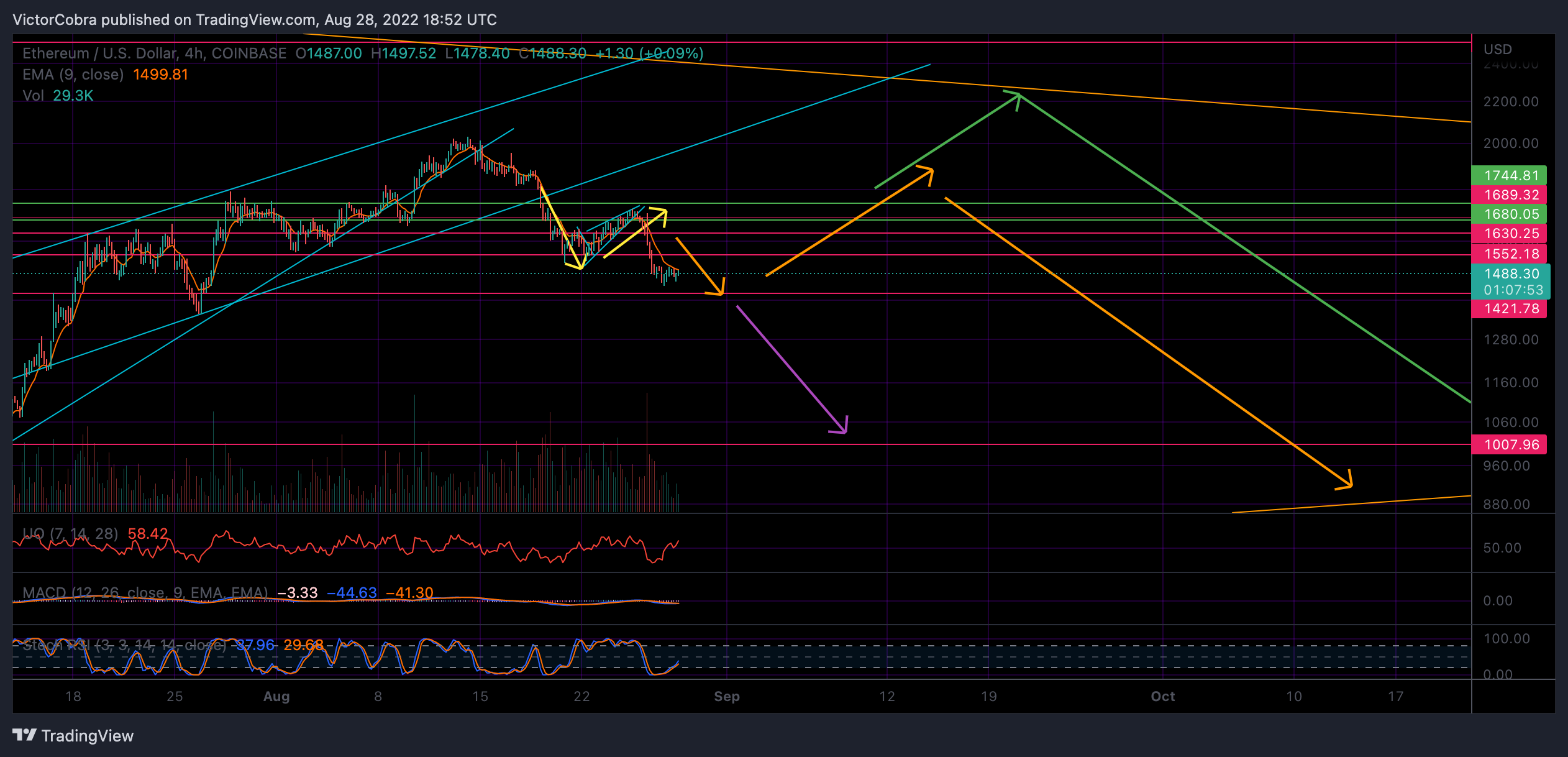Image resolution: width=1568 pixels, height=757 pixels.
Task: Click 1280.00 on the price axis
Action: (1511, 340)
